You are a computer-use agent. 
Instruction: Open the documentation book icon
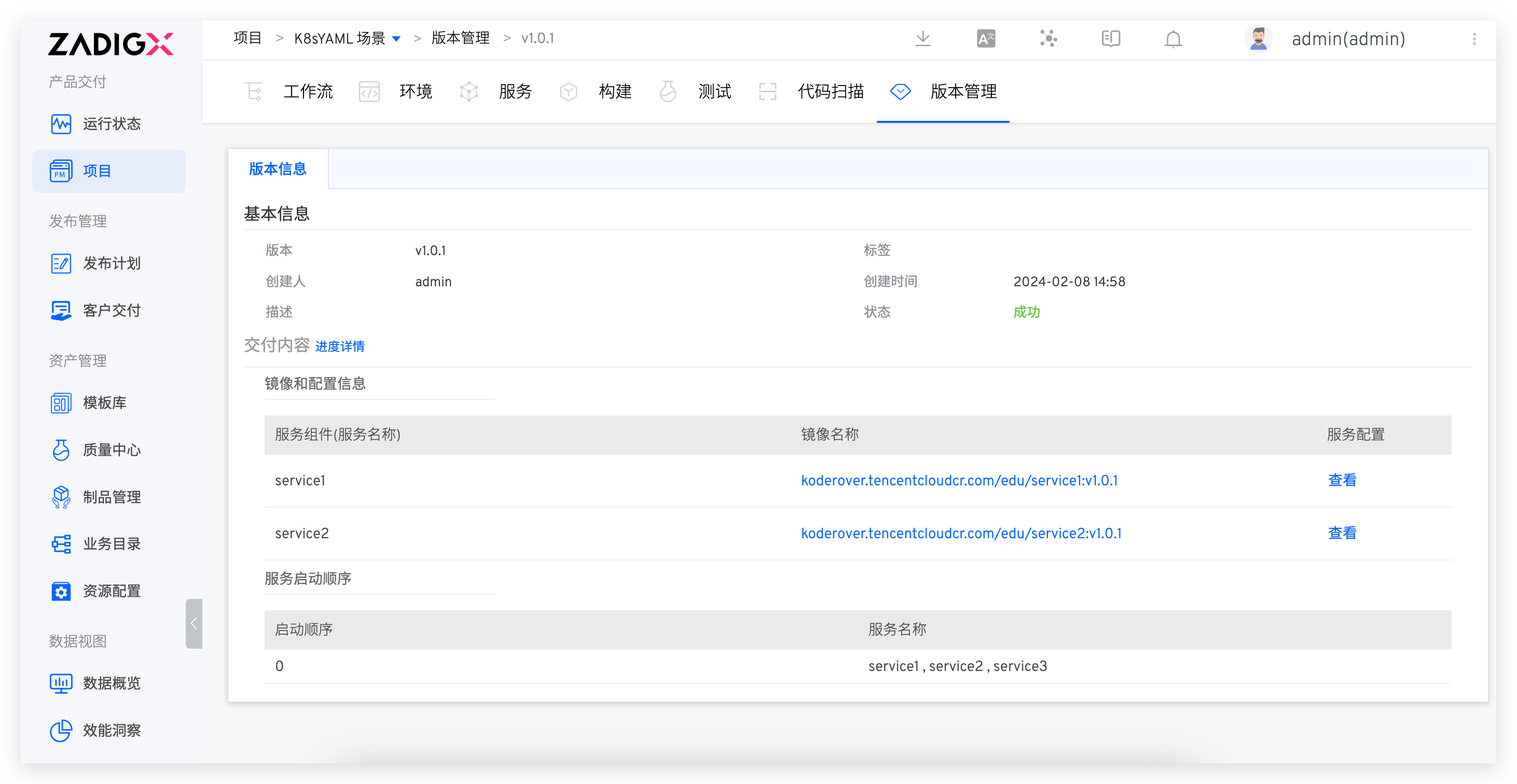pyautogui.click(x=1111, y=38)
